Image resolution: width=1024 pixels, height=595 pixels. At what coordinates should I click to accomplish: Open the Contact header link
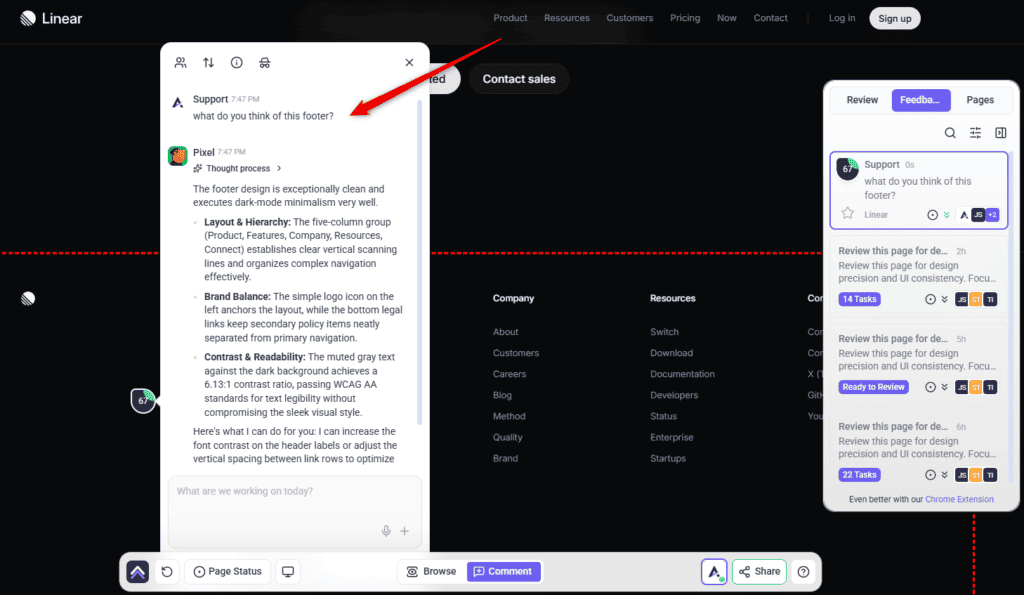click(771, 18)
